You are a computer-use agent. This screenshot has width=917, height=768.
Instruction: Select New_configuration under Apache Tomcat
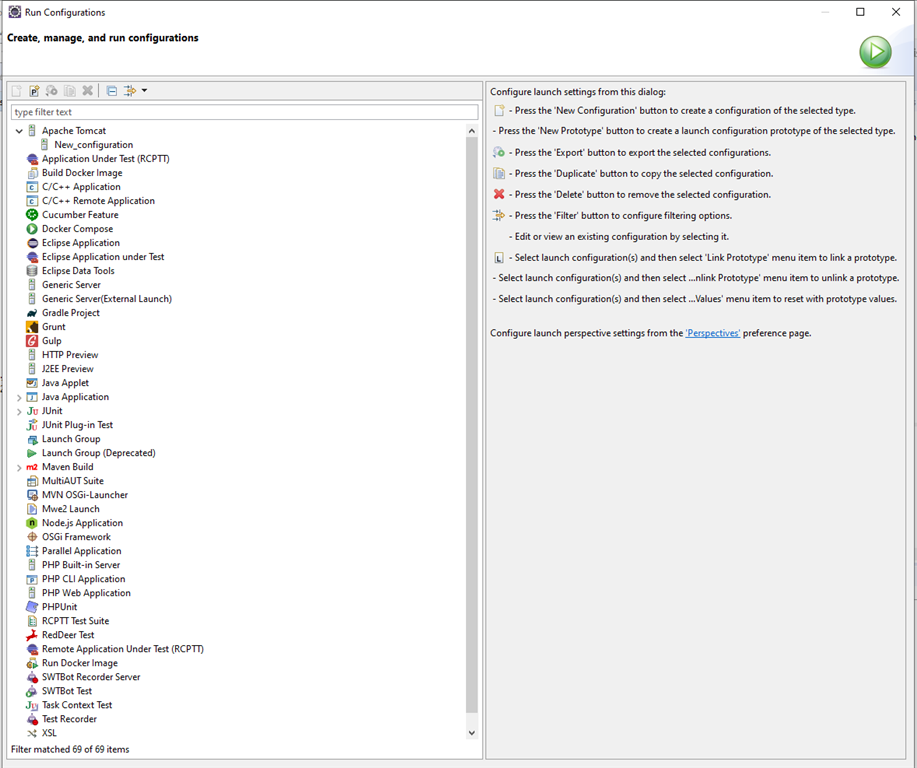pos(94,145)
